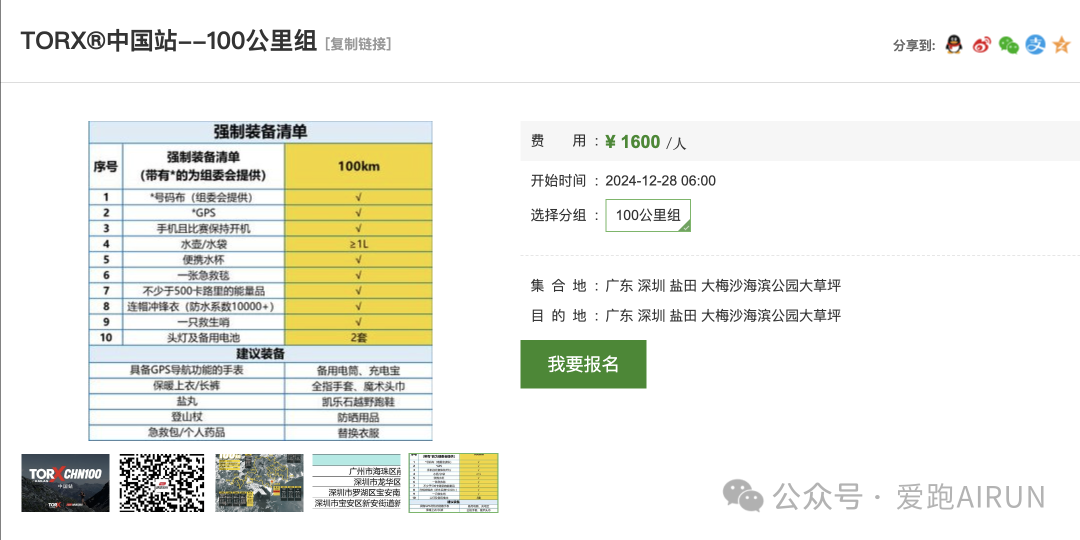
Task: Click table row 便携水杯
Action: click(260, 260)
